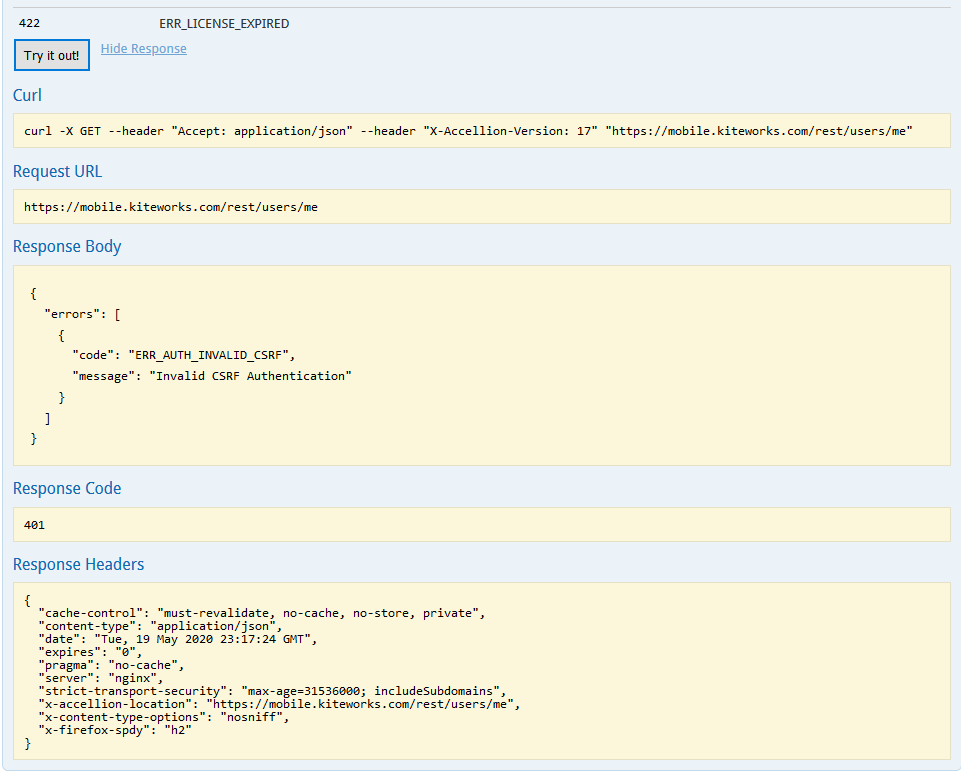The width and height of the screenshot is (961, 772).
Task: Click the Response Body heading
Action: click(x=67, y=247)
